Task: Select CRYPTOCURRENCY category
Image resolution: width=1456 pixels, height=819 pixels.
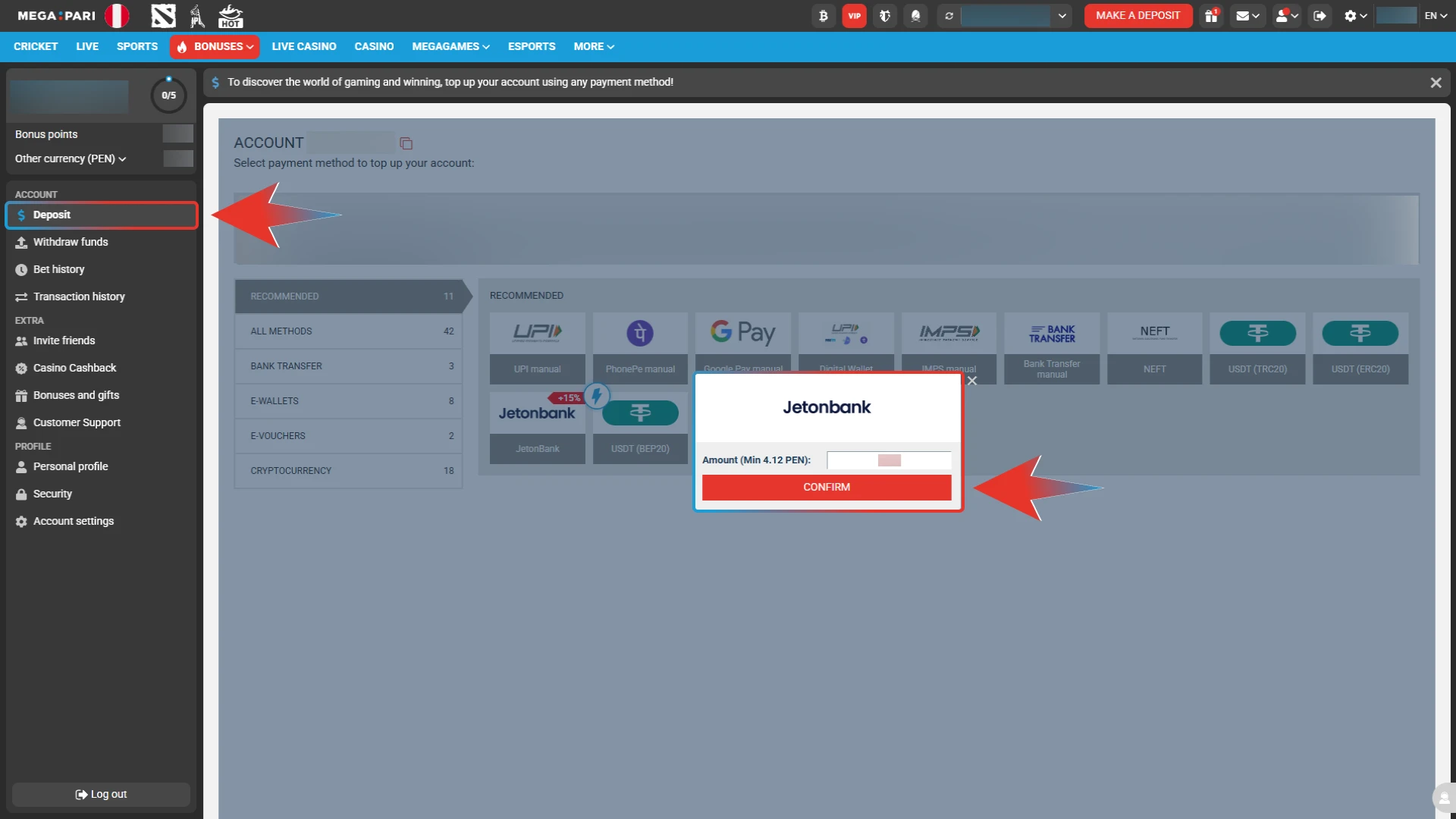Action: (349, 471)
